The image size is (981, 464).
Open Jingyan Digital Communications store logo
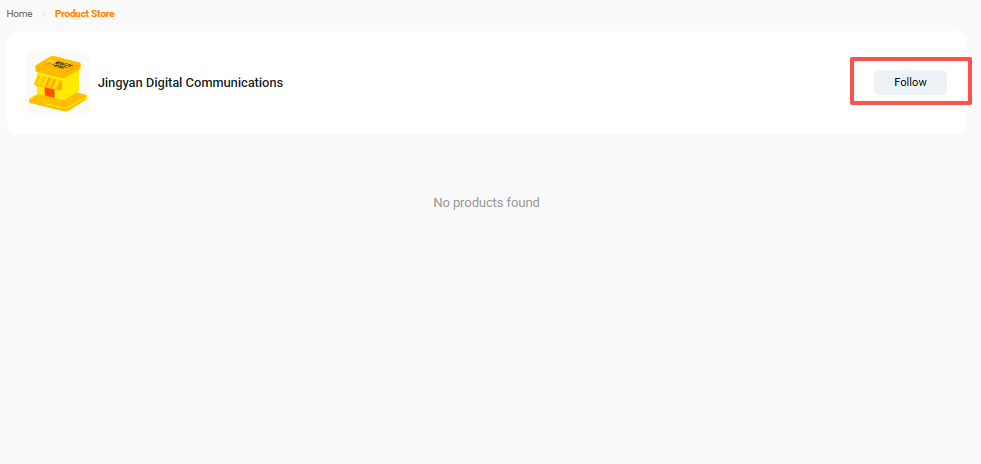pos(57,82)
